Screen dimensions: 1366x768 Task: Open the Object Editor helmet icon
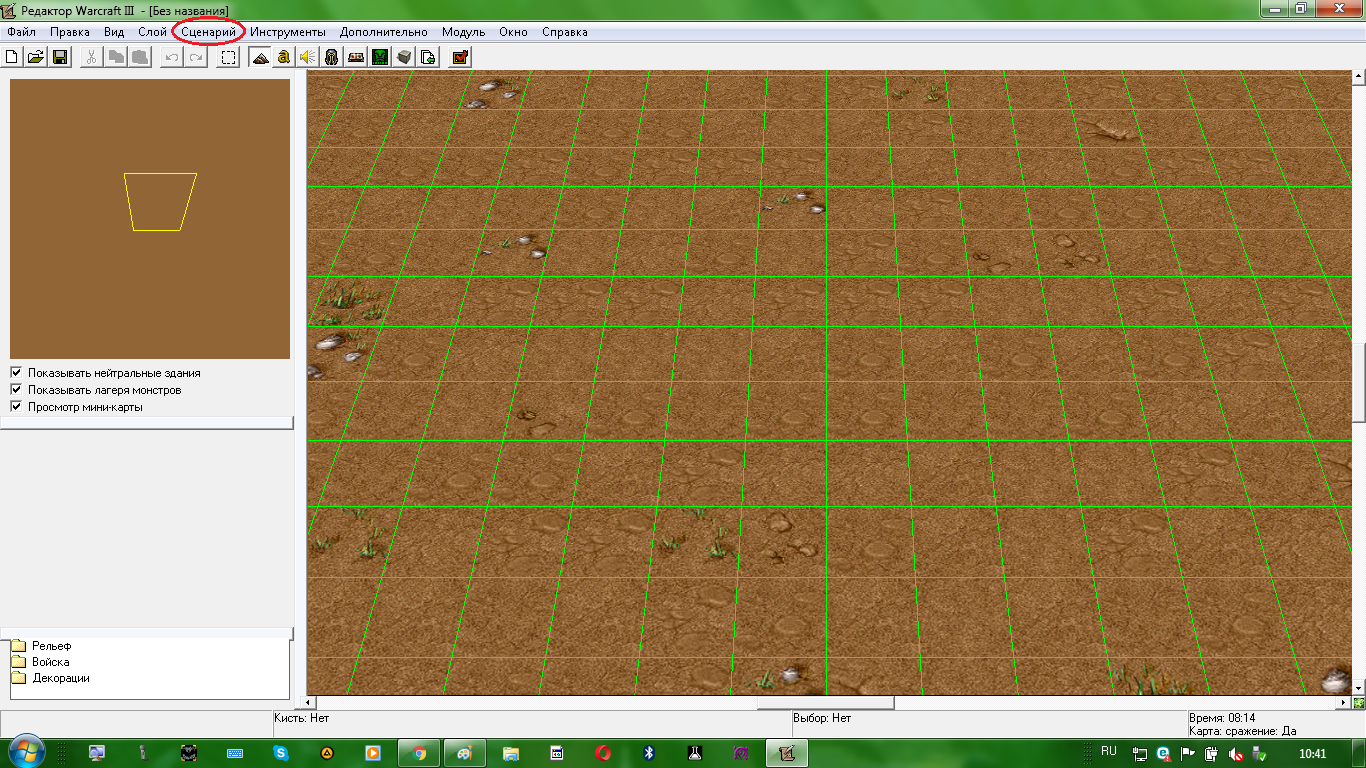coord(332,57)
